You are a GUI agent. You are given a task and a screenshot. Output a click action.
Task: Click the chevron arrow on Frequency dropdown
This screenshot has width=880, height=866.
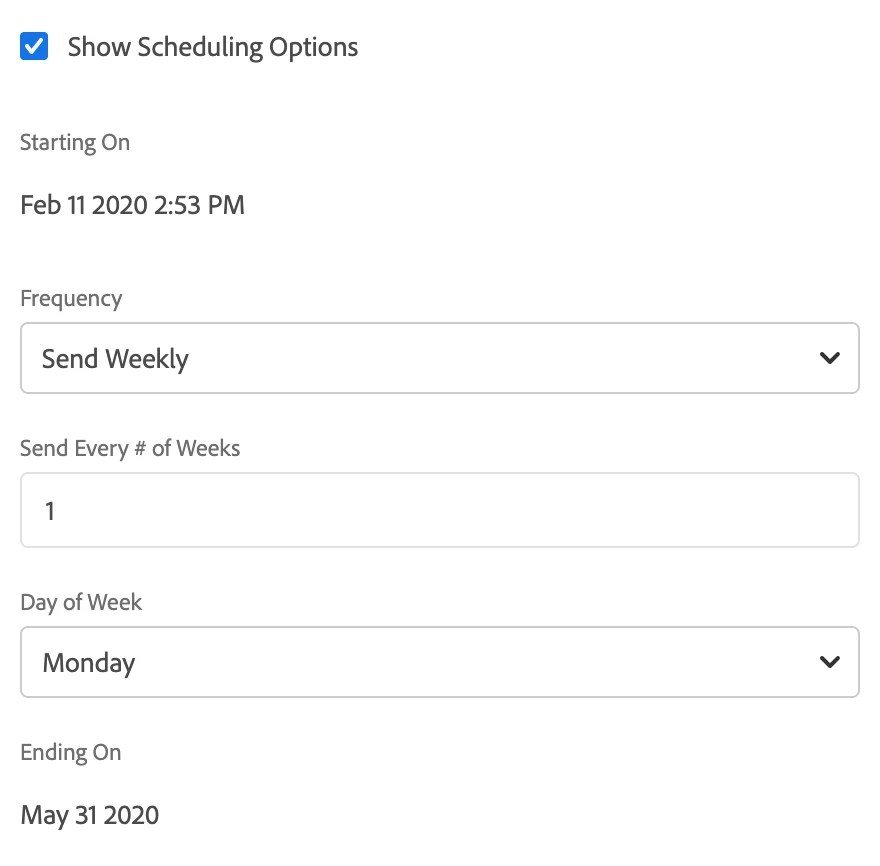pyautogui.click(x=829, y=358)
